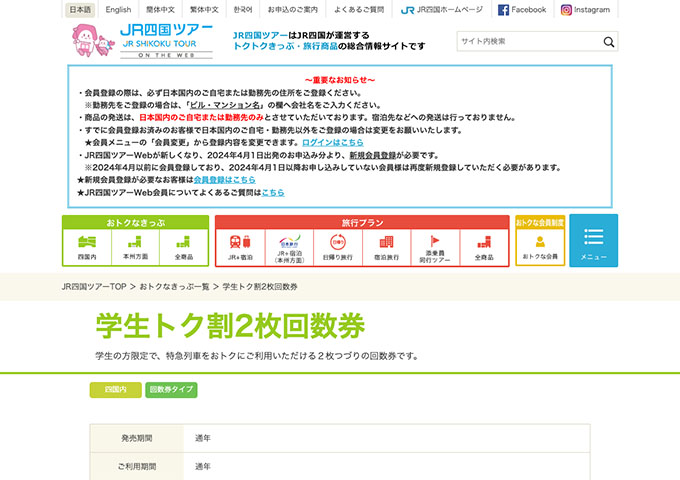Click the ご利用期間 table cell
This screenshot has width=680, height=480.
click(x=137, y=467)
